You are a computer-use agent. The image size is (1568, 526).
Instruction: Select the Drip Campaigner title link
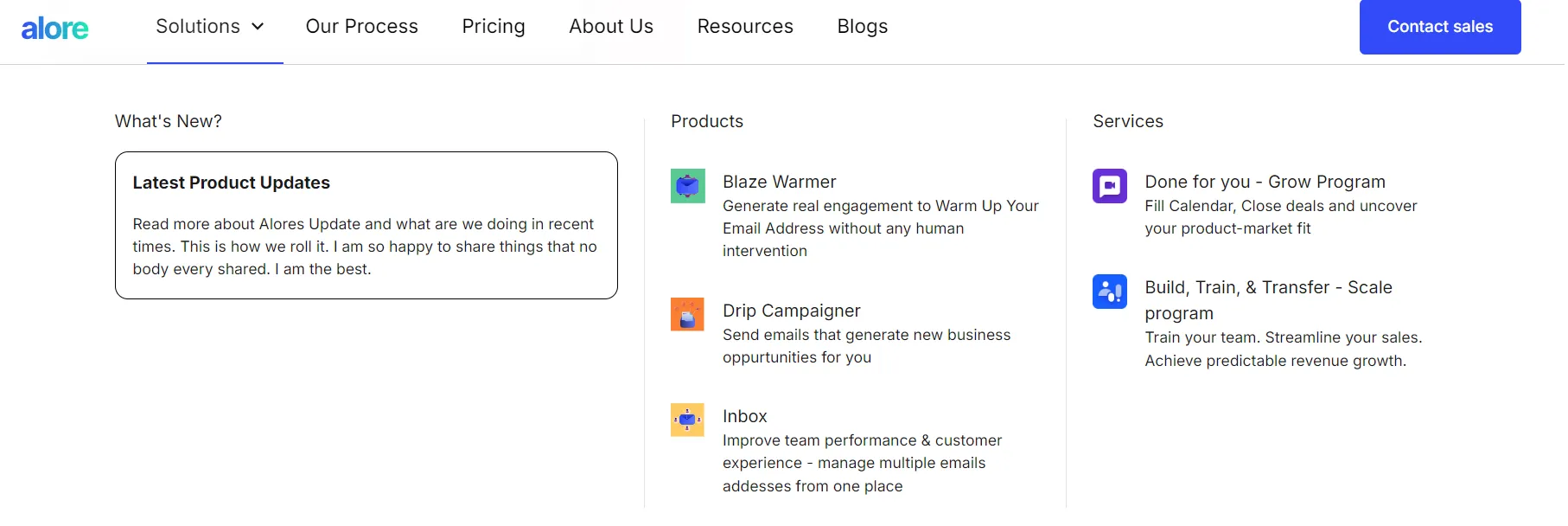pyautogui.click(x=791, y=311)
